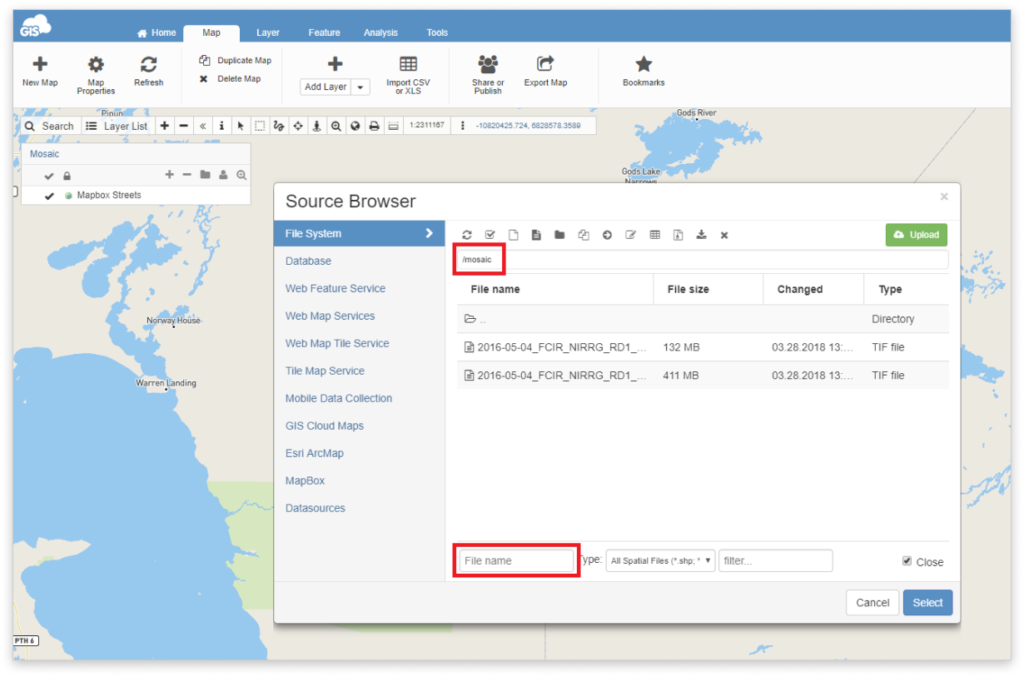Click the Export Map icon
This screenshot has height=677, width=1024.
click(x=545, y=64)
